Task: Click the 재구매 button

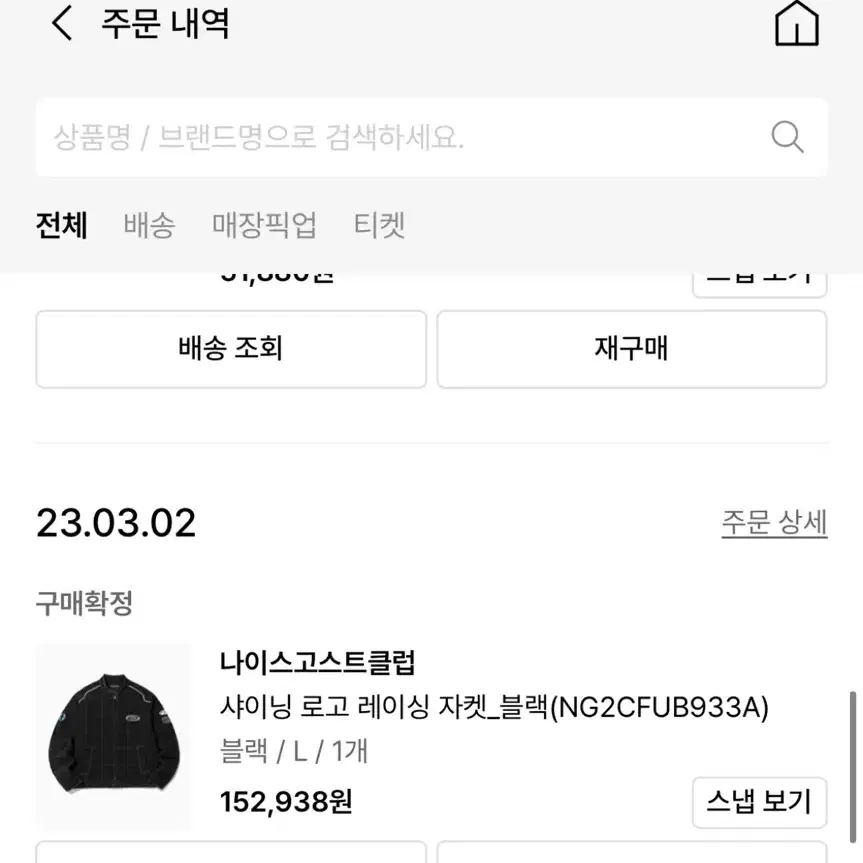Action: point(632,349)
